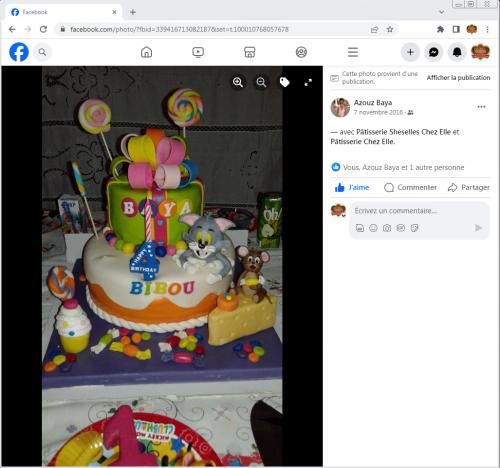Open the Facebook search magnifier

tap(42, 52)
